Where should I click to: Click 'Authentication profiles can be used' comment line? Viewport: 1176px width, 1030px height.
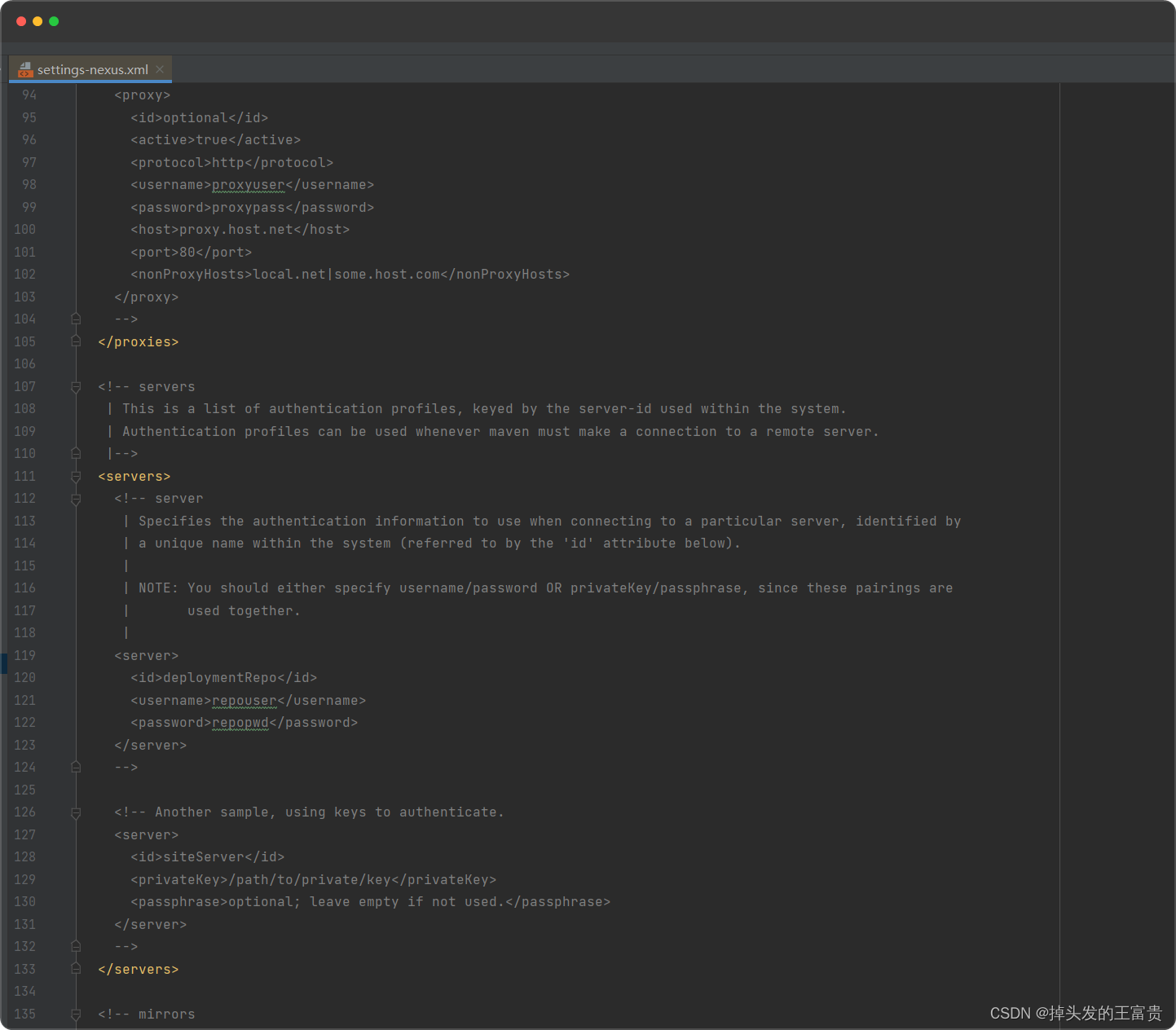493,431
